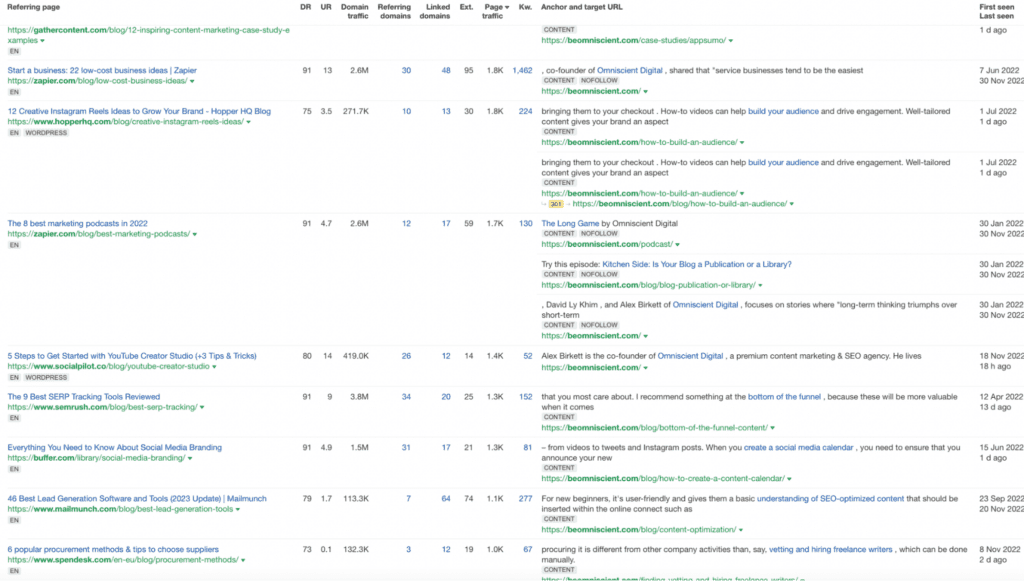Expand caret beside beomniscient.com content-optimization URL
Image resolution: width=1024 pixels, height=581 pixels.
(x=741, y=530)
